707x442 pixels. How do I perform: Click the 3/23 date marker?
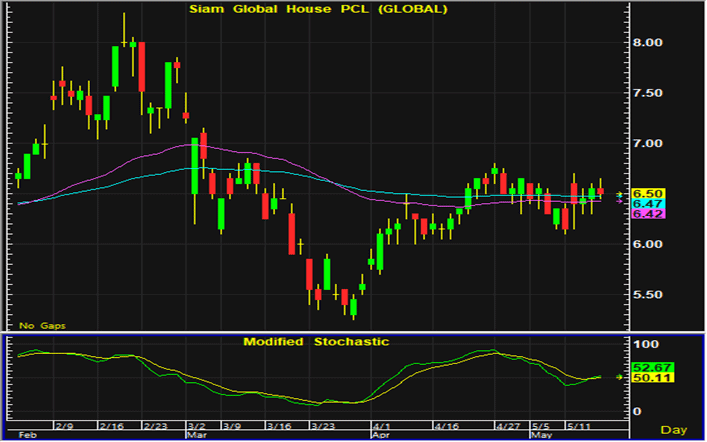coord(323,426)
